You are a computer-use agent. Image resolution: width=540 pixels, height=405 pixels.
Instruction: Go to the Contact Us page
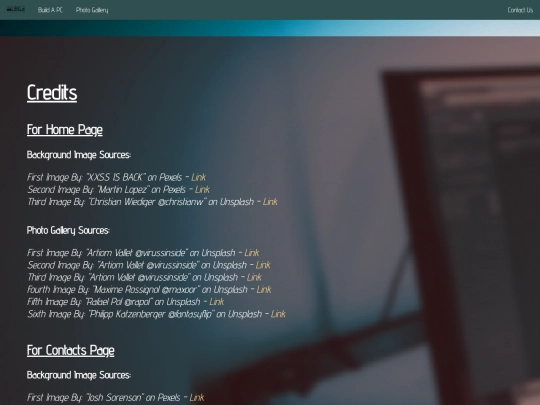click(x=520, y=10)
